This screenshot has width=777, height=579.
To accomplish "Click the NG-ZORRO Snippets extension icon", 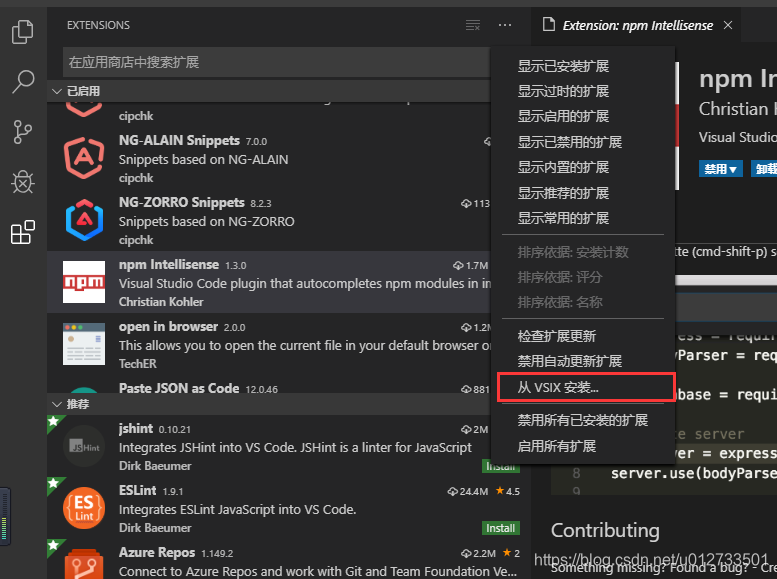I will click(84, 220).
